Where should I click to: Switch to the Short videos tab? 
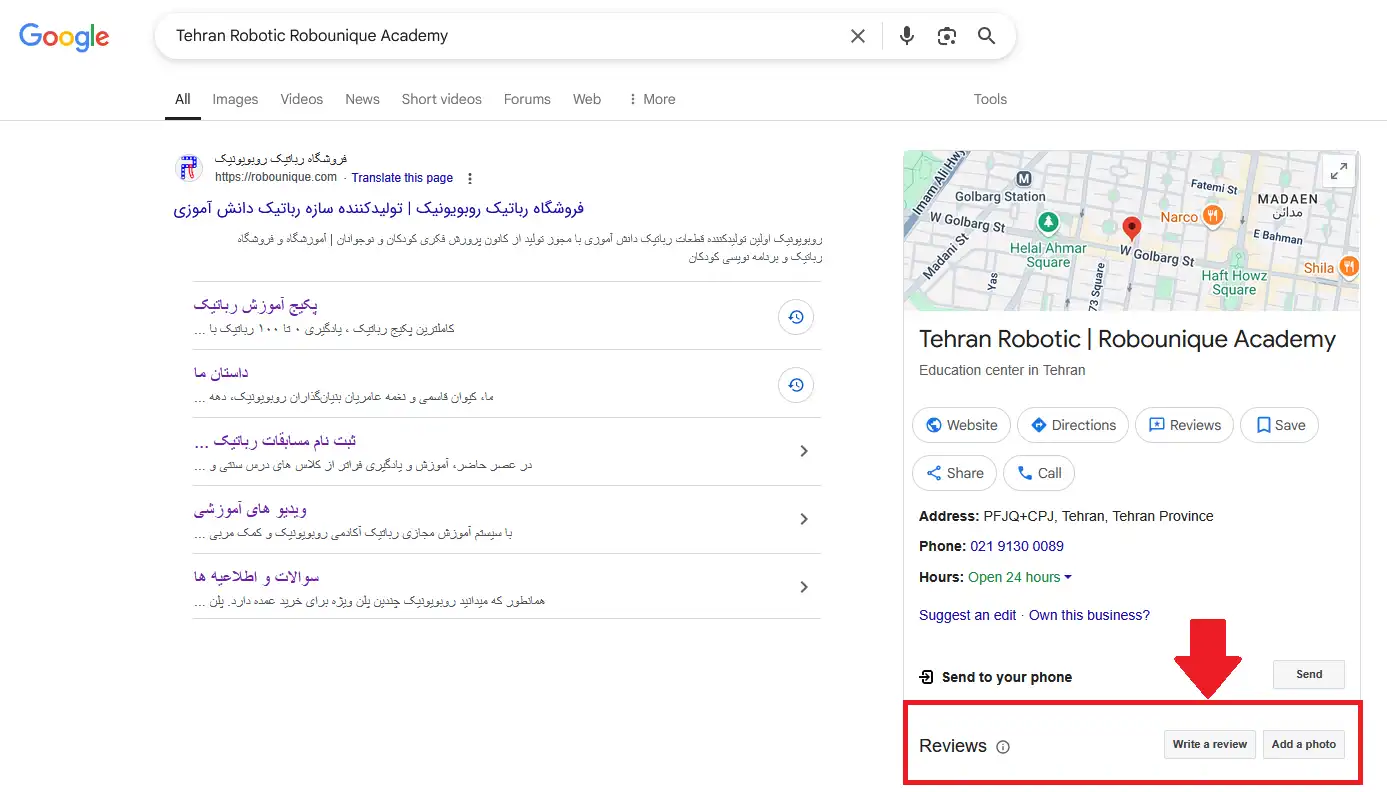[x=441, y=99]
